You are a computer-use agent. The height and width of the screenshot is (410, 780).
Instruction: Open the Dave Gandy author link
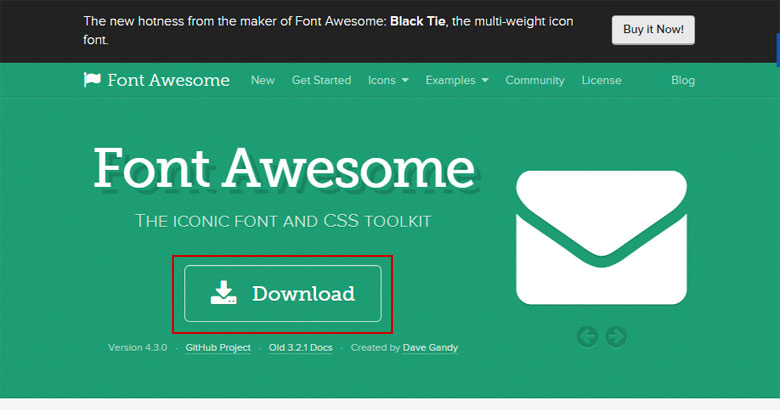(x=430, y=347)
